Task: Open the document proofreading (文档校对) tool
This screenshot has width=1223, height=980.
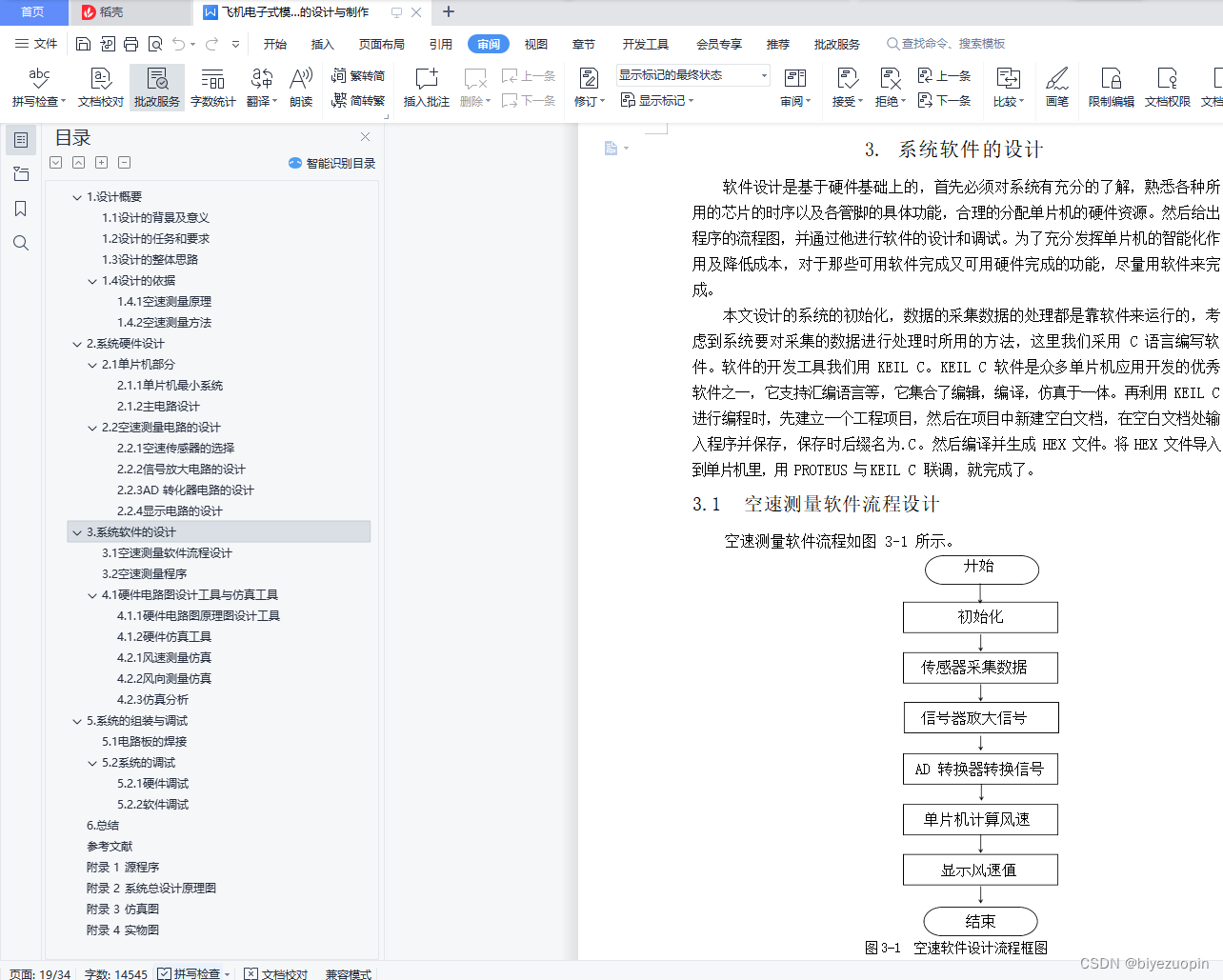Action: [x=100, y=87]
